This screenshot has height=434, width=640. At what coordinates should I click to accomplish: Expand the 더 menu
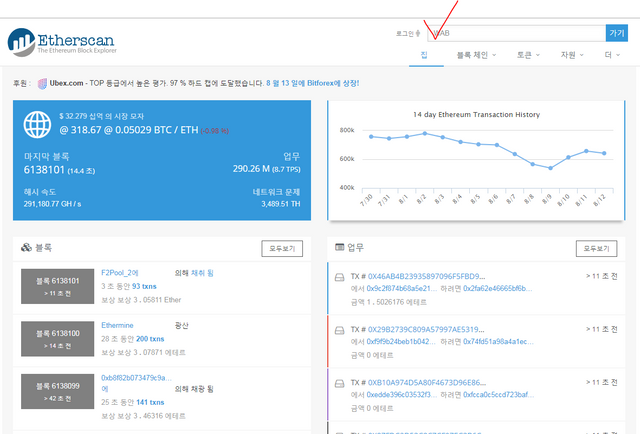point(612,55)
